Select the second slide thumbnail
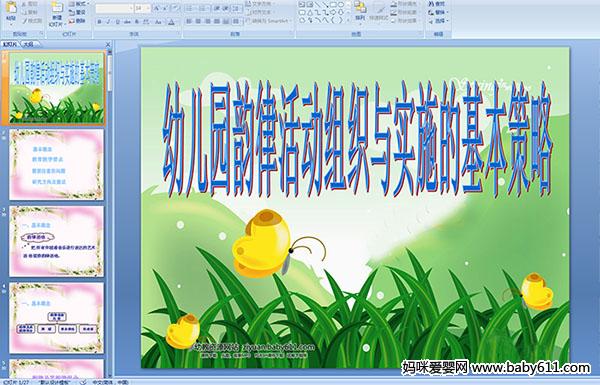The height and width of the screenshot is (385, 600). 56,165
